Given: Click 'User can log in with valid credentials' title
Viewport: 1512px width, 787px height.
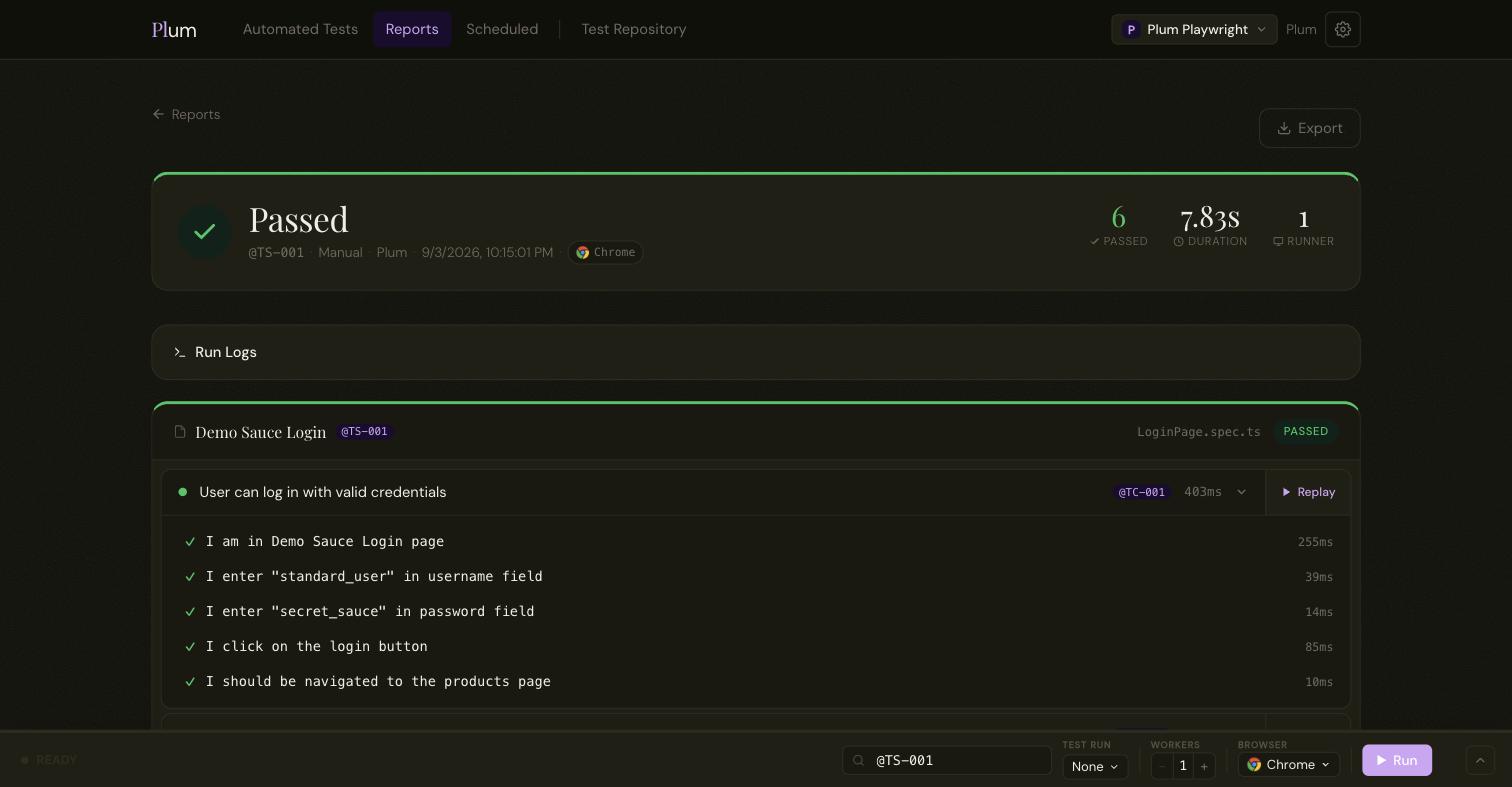Looking at the screenshot, I should (x=323, y=492).
